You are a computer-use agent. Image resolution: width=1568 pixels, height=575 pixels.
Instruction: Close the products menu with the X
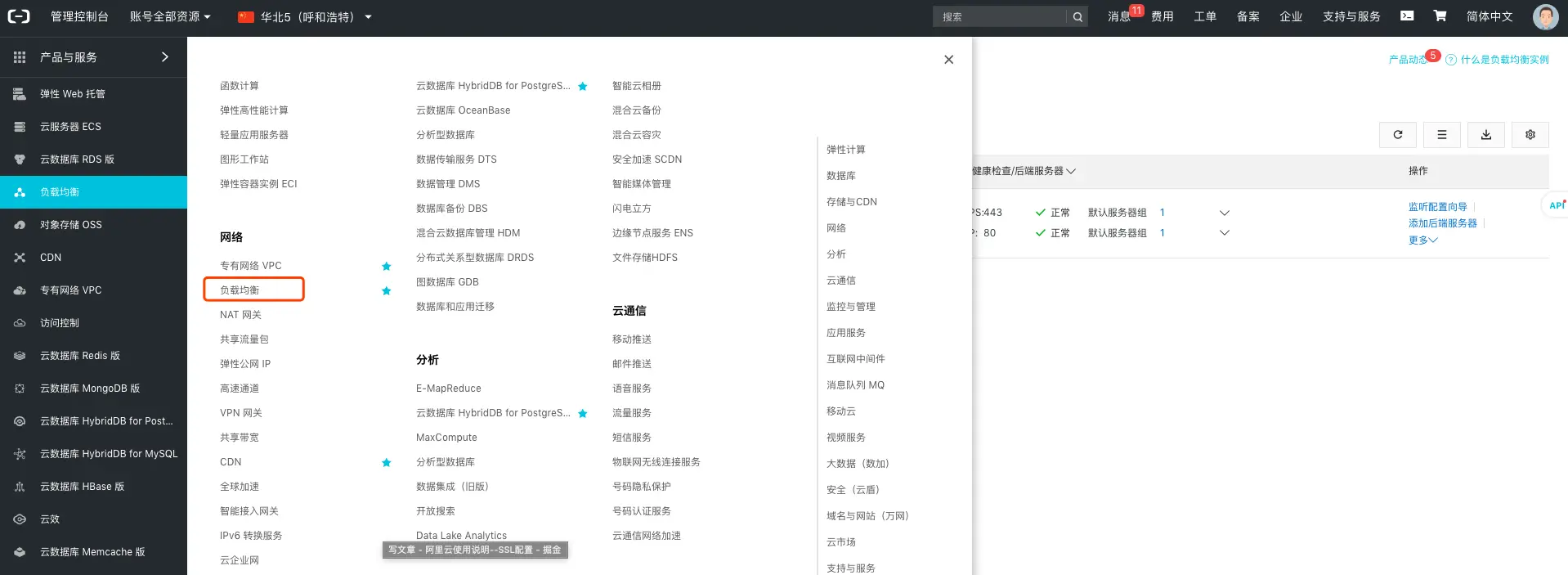coord(948,60)
